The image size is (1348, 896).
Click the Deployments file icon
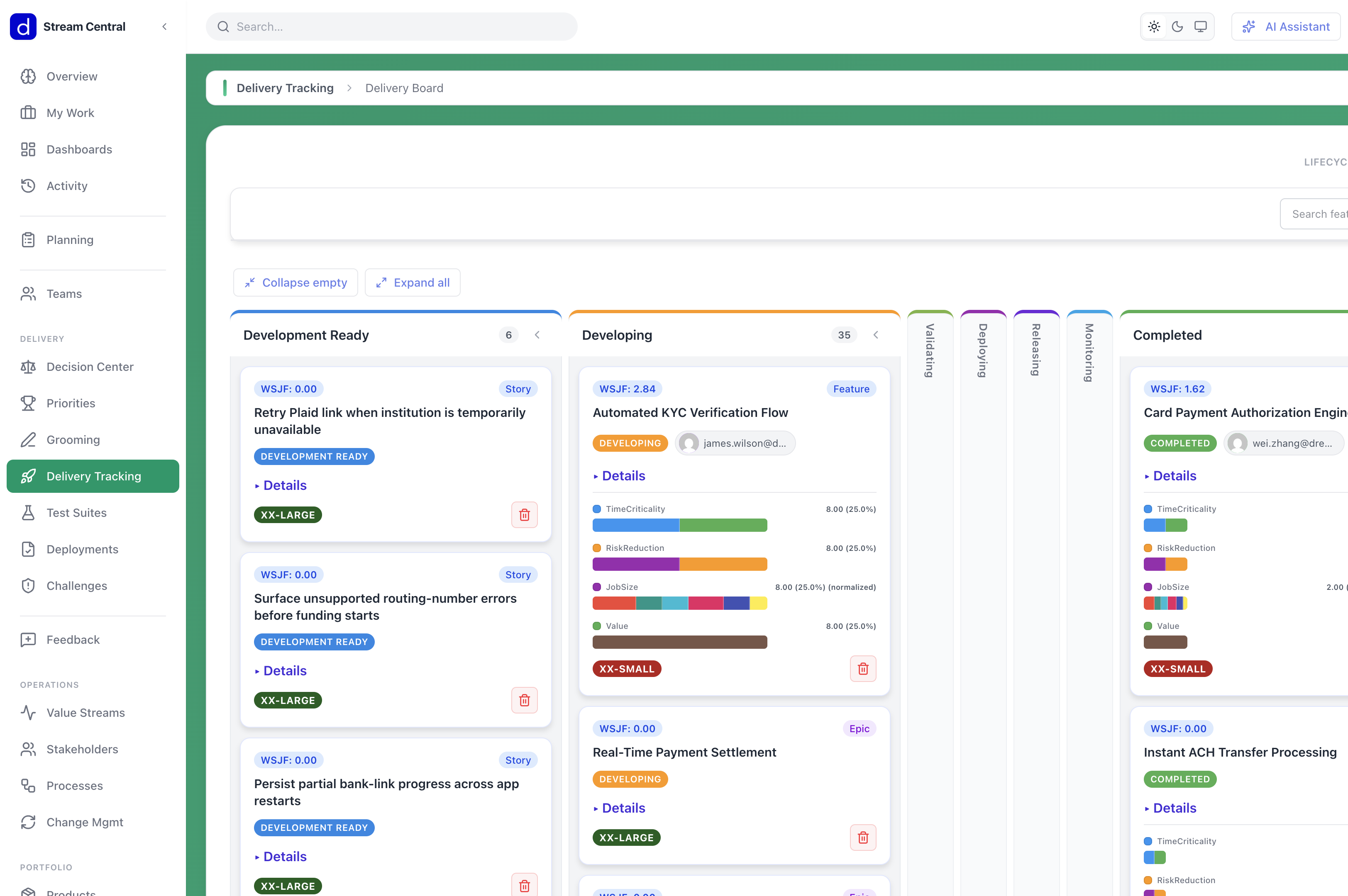click(28, 550)
